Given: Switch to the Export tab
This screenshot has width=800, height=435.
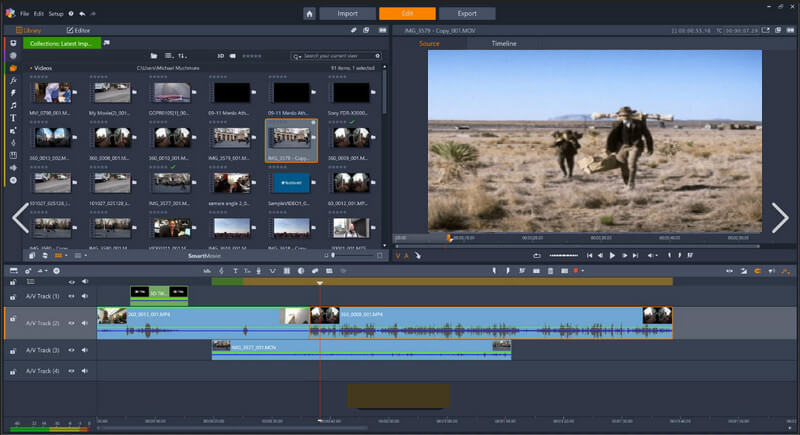Looking at the screenshot, I should [x=467, y=14].
